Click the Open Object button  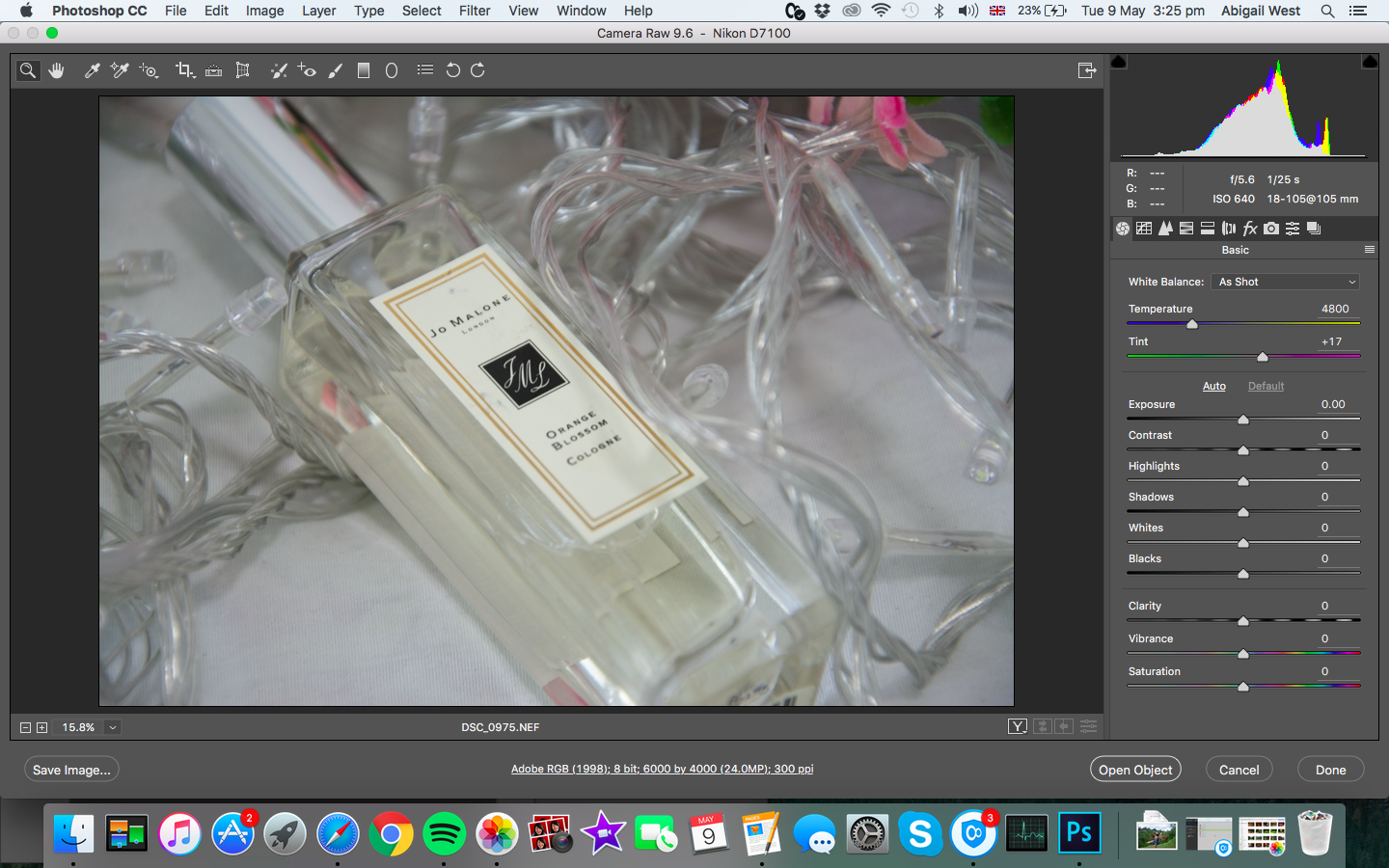(x=1135, y=770)
